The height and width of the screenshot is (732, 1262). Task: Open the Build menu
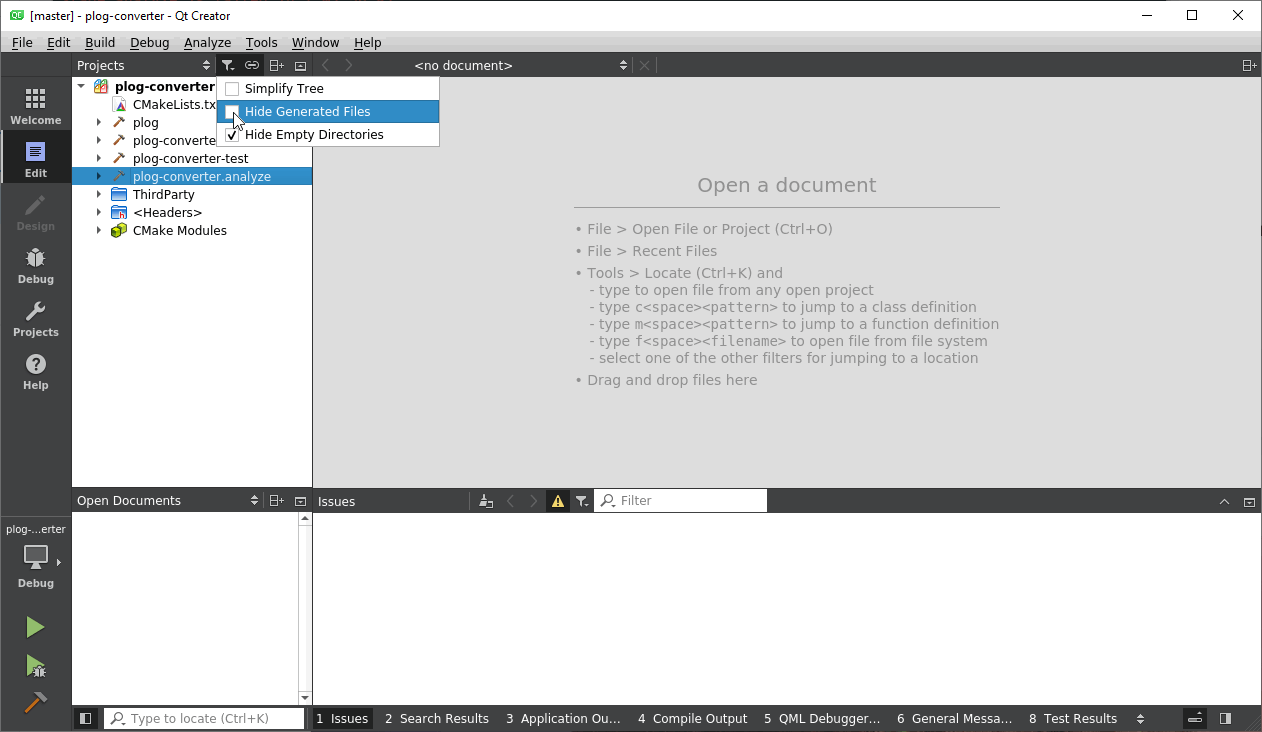tap(100, 42)
